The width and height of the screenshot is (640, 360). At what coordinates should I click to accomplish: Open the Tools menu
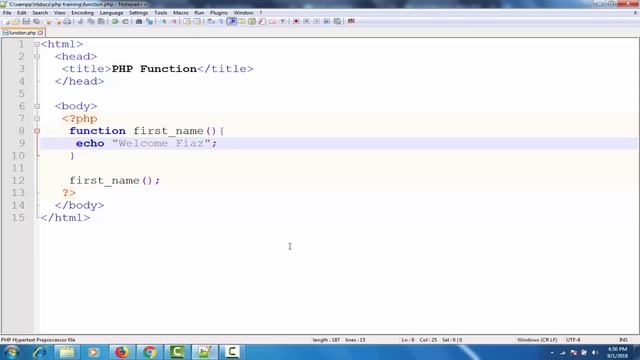160,13
